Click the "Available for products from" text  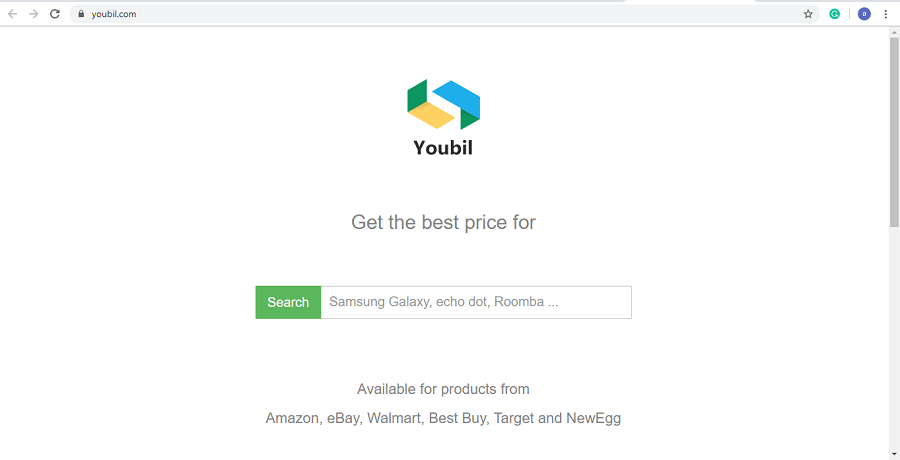pos(443,389)
